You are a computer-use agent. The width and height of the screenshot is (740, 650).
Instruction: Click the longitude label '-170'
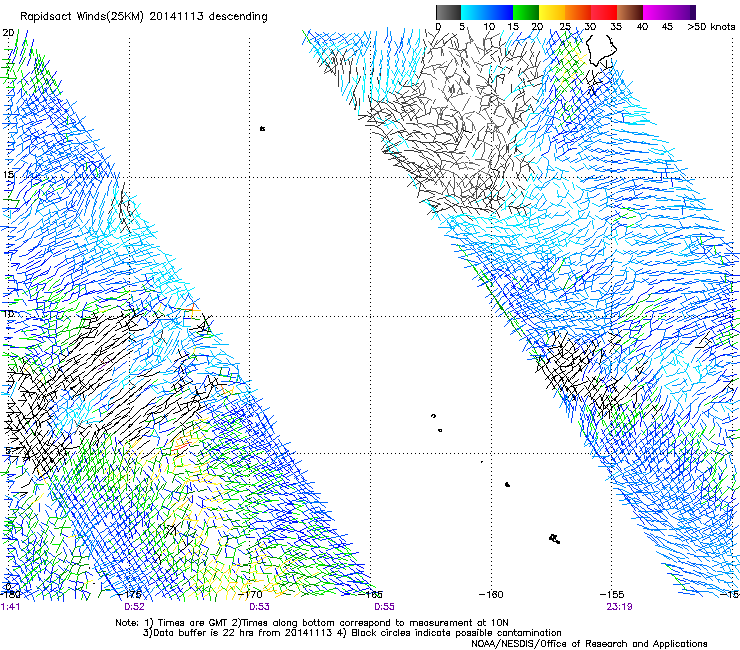point(250,594)
